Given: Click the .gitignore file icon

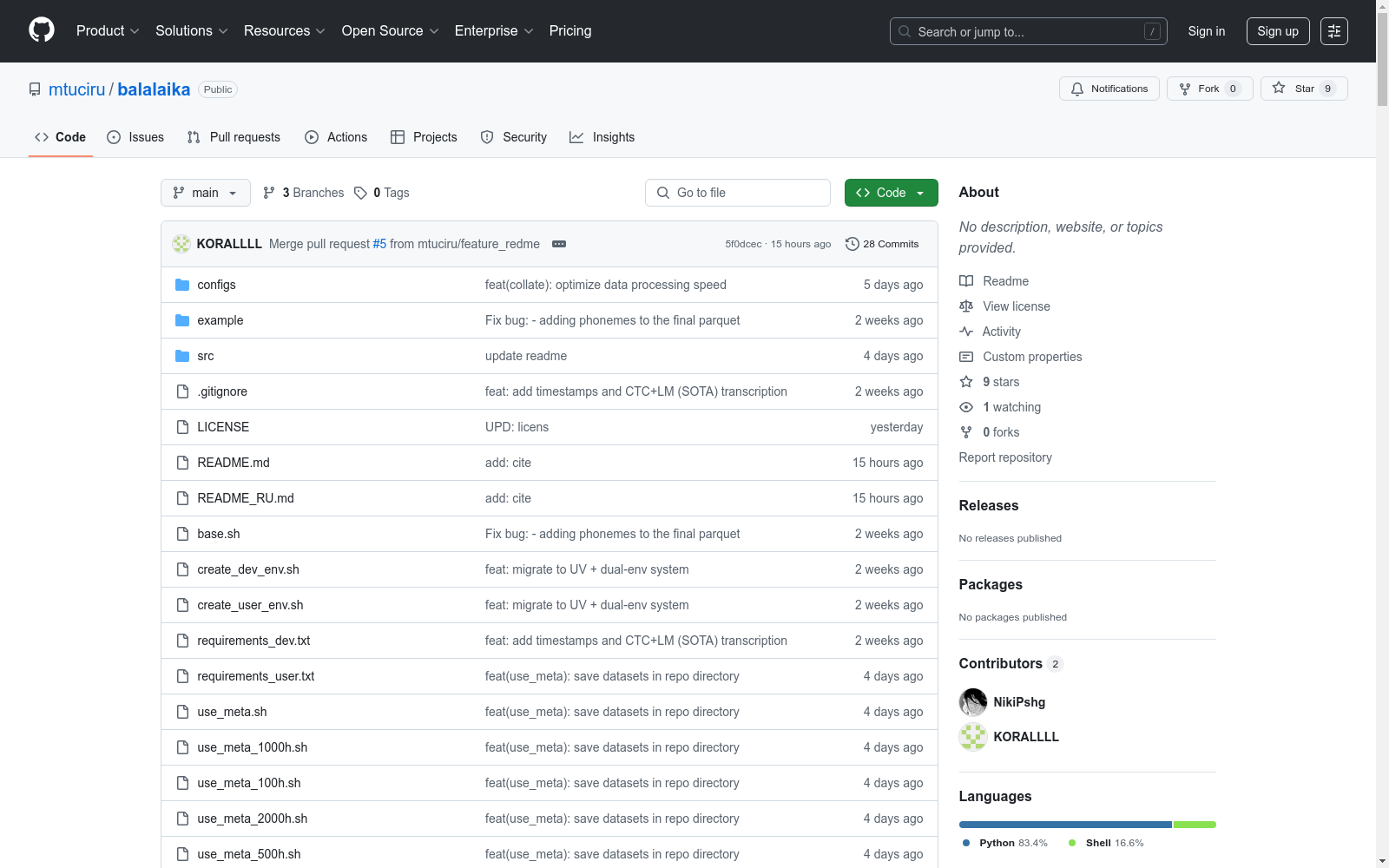Looking at the screenshot, I should pos(182,391).
